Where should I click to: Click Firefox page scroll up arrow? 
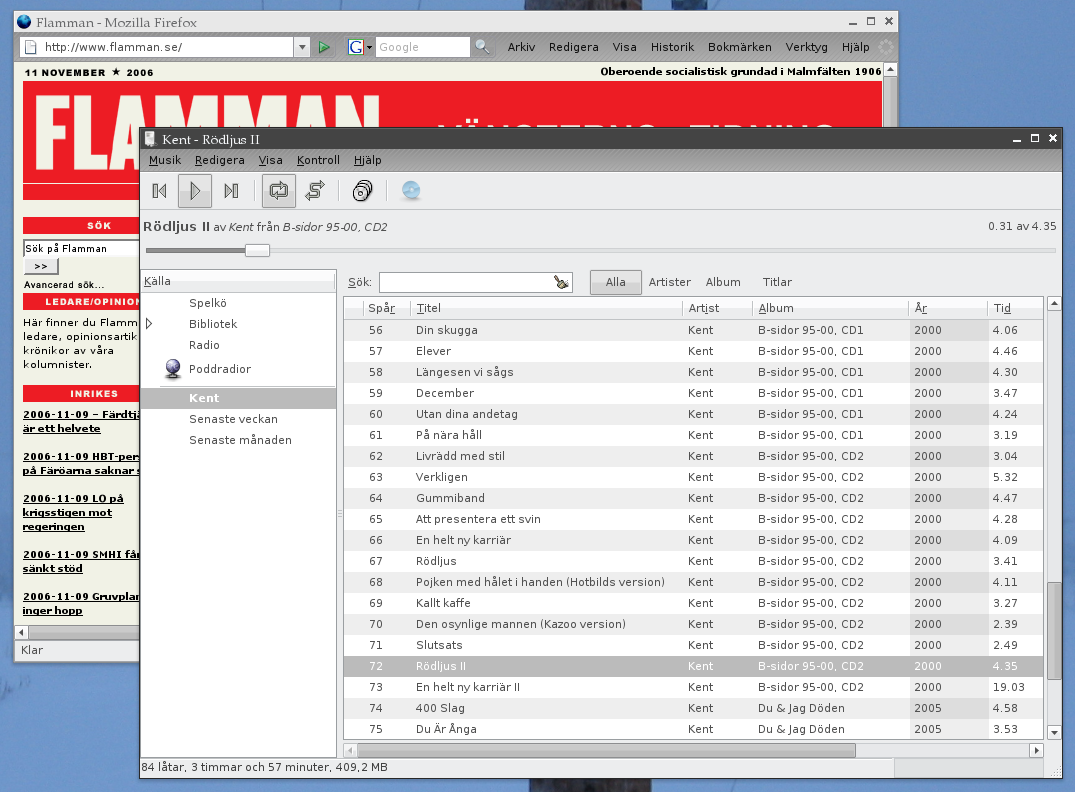coord(890,70)
